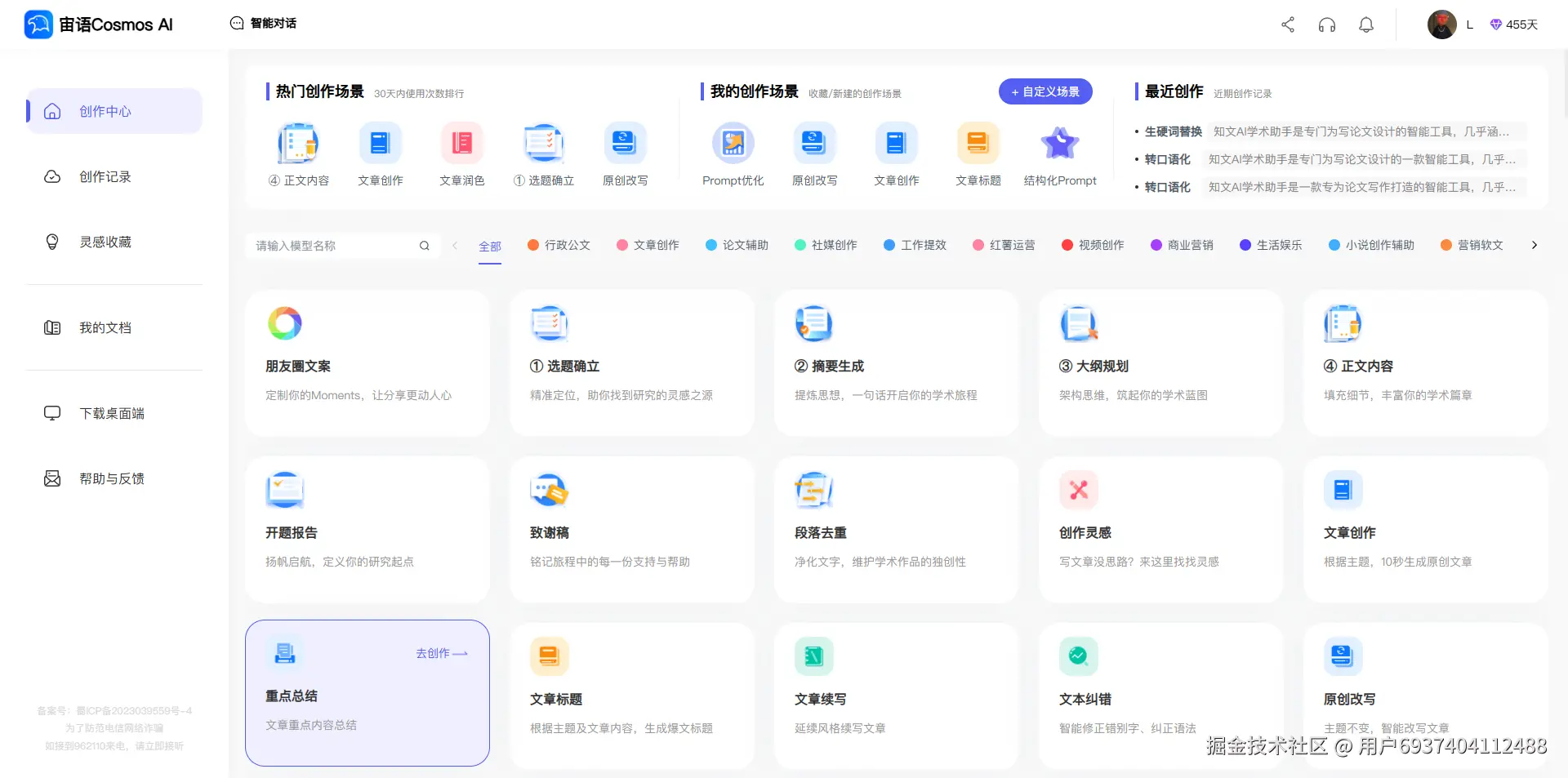This screenshot has height=778, width=1568.
Task: Click the + 自定义场景 button
Action: point(1045,91)
